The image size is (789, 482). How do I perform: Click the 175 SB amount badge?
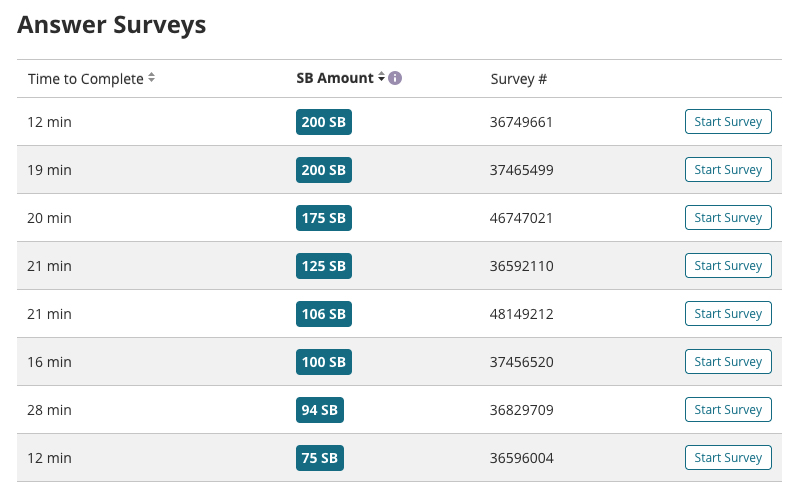[324, 218]
